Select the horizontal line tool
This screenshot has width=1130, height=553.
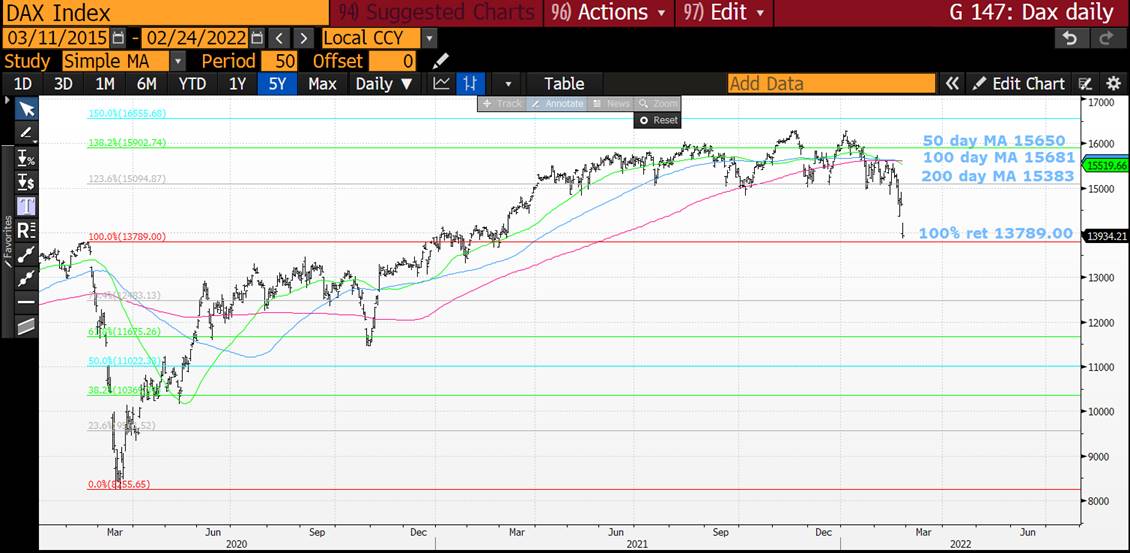pos(27,302)
